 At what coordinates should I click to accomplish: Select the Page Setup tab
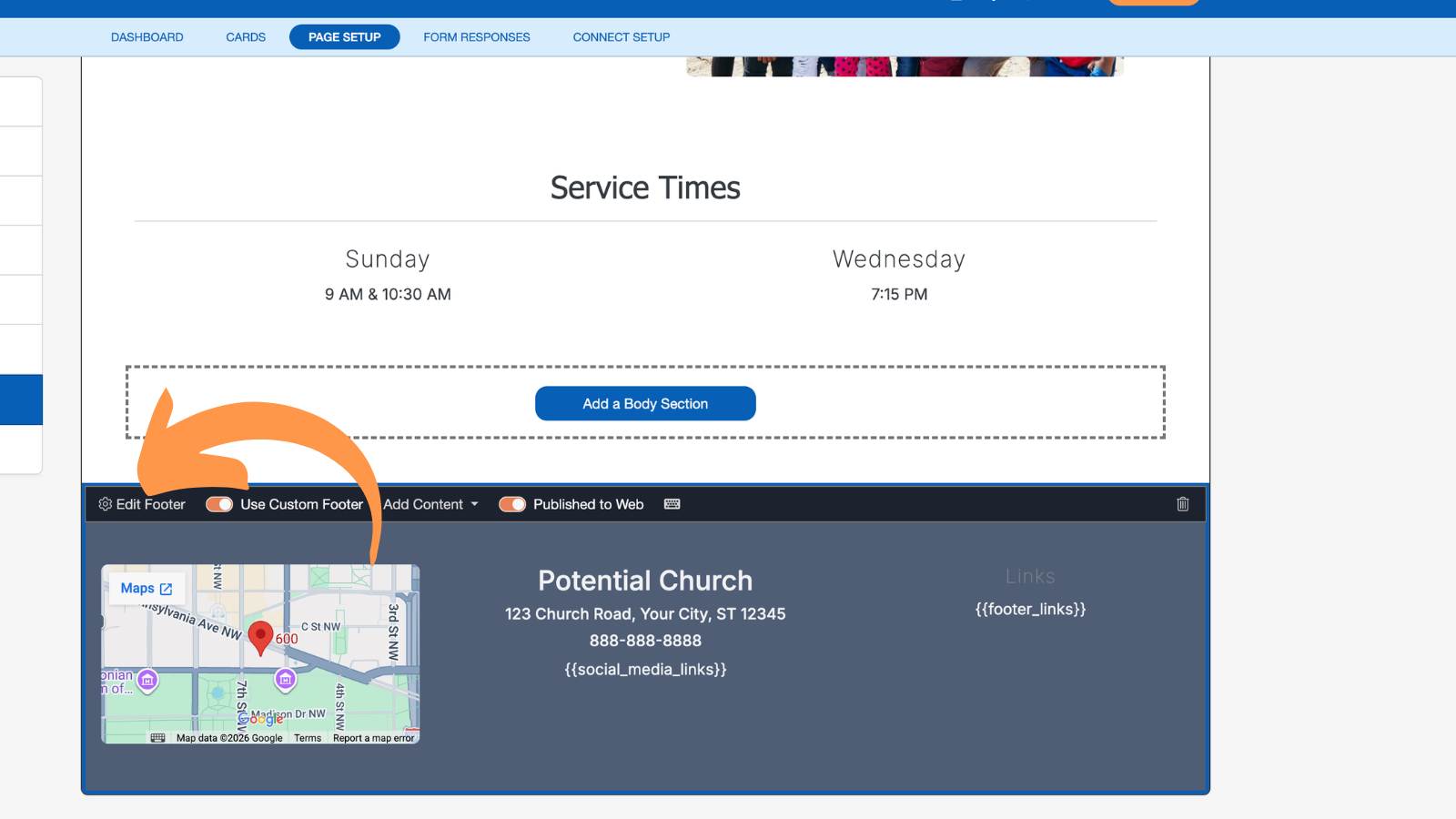point(344,37)
